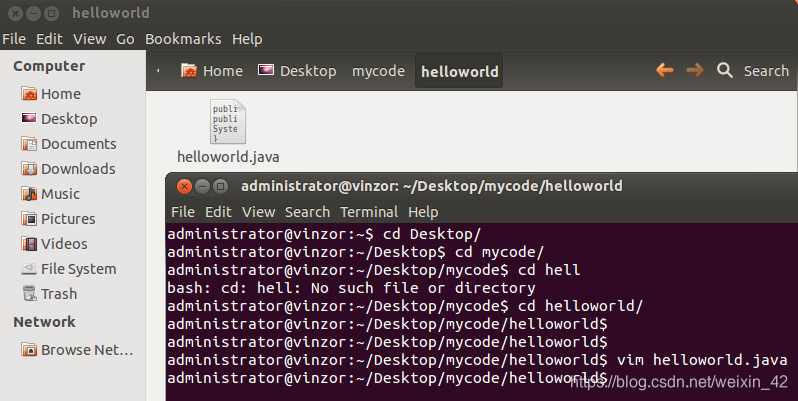Go to Music folder in sidebar

click(50, 194)
